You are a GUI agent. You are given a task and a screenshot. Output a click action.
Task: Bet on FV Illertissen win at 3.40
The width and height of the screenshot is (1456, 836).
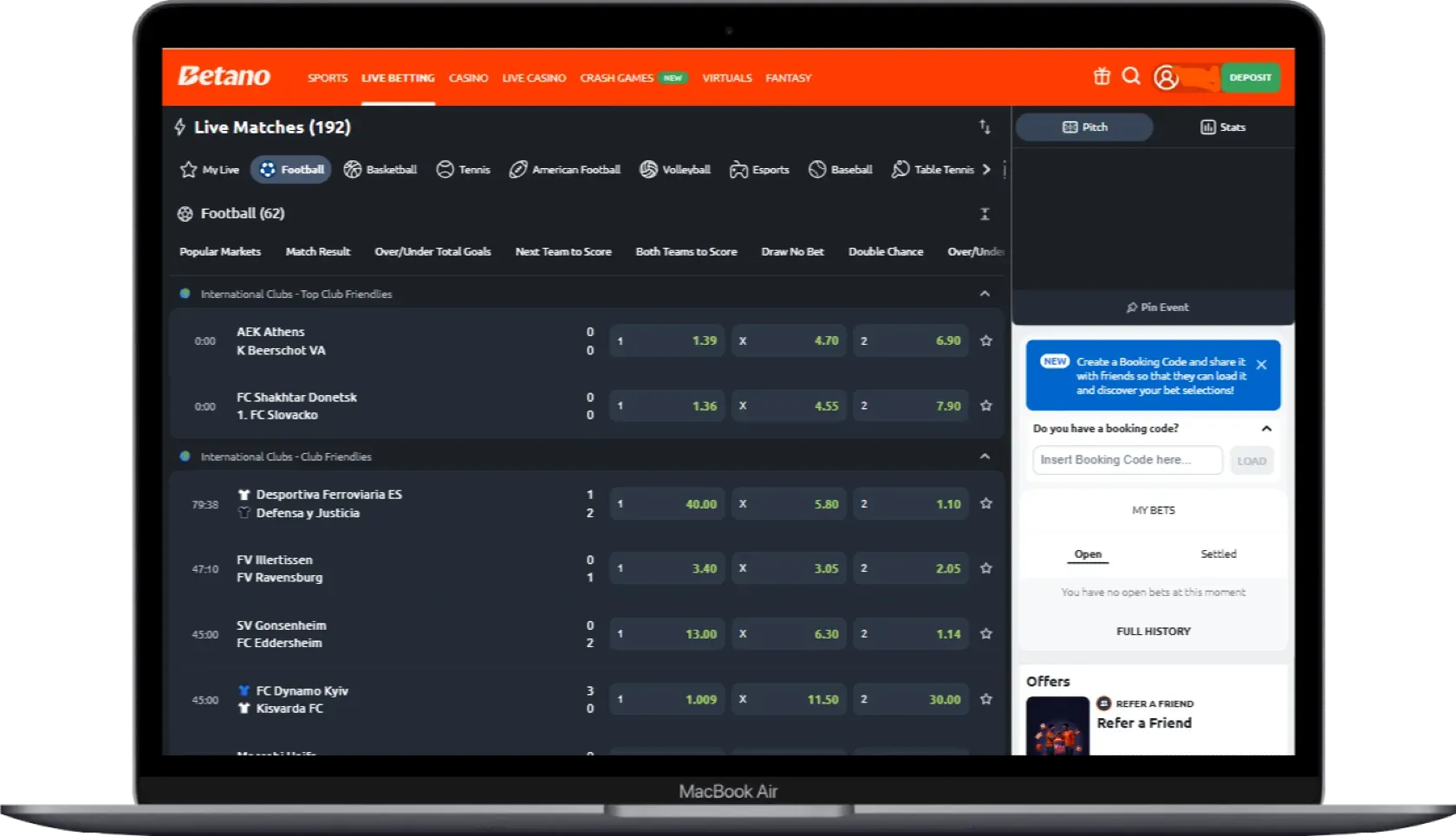click(x=668, y=569)
